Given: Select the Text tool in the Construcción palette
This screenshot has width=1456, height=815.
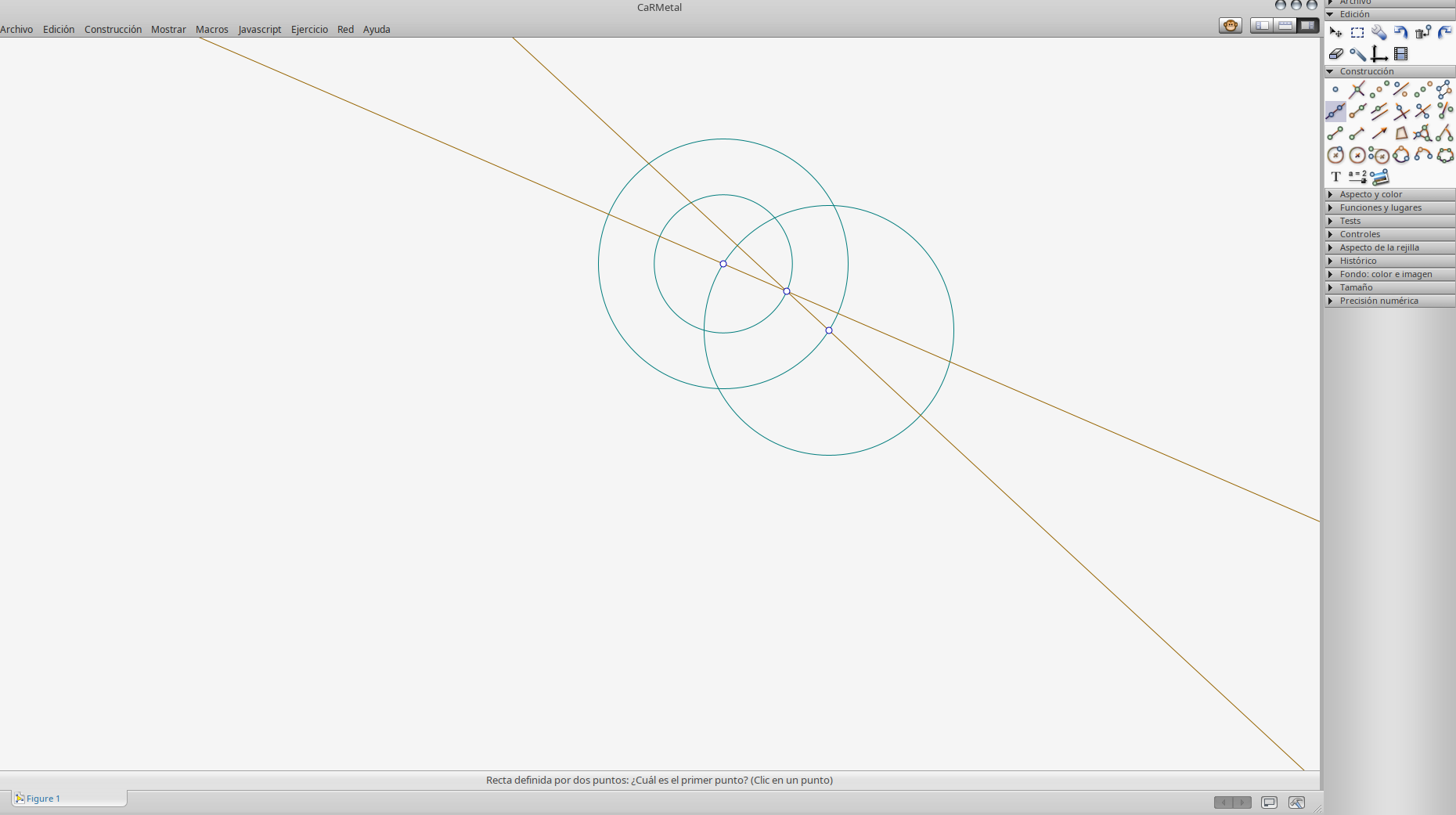Looking at the screenshot, I should (1335, 177).
